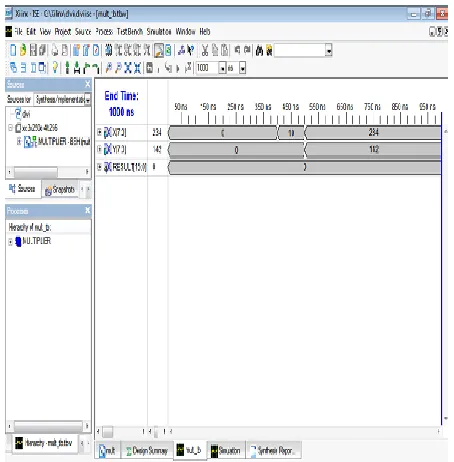Screen dimensions: 454x462
Task: Click the simulation time 1000 input field
Action: click(x=207, y=68)
